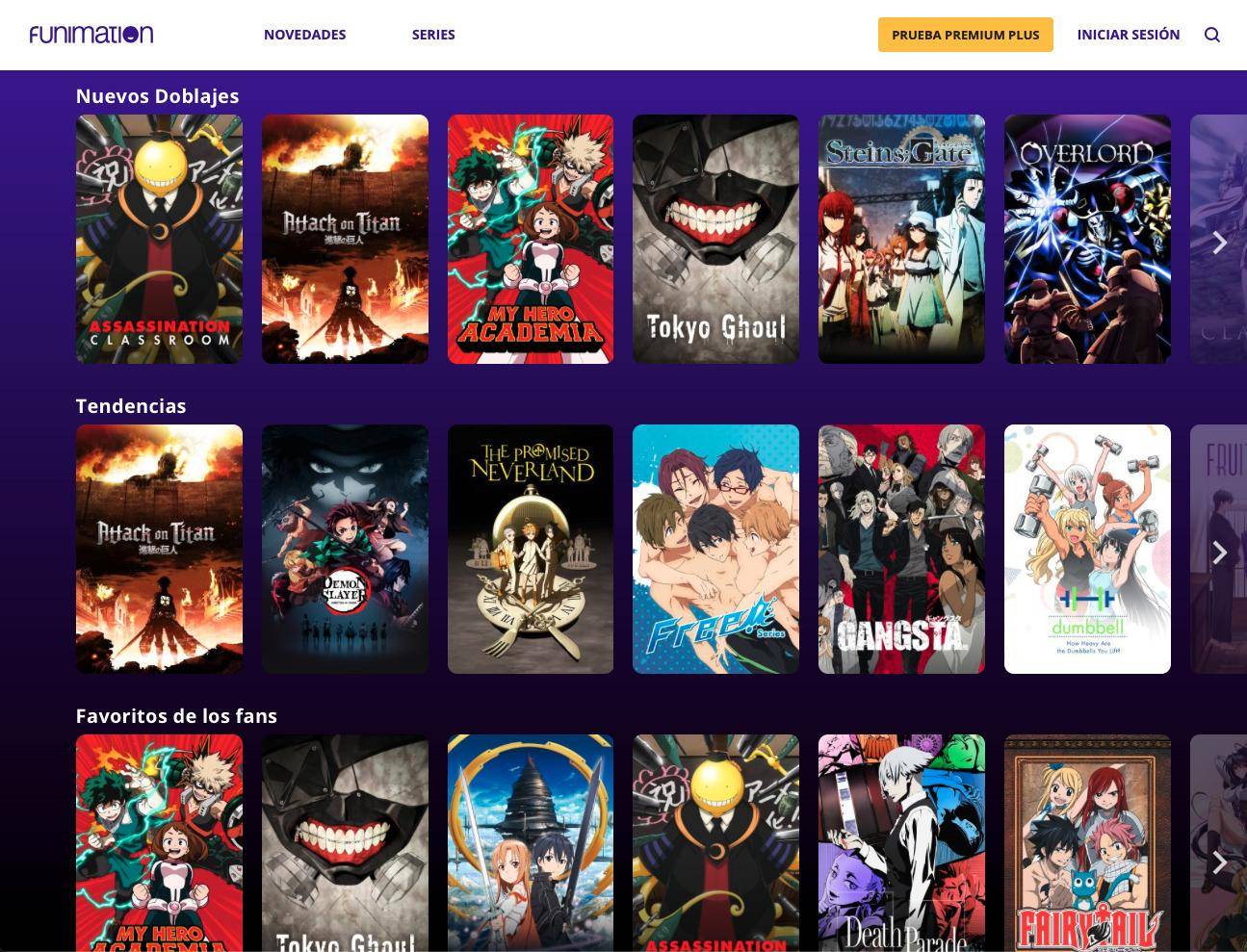Click the Tendencias heading
The height and width of the screenshot is (952, 1247).
[x=131, y=406]
